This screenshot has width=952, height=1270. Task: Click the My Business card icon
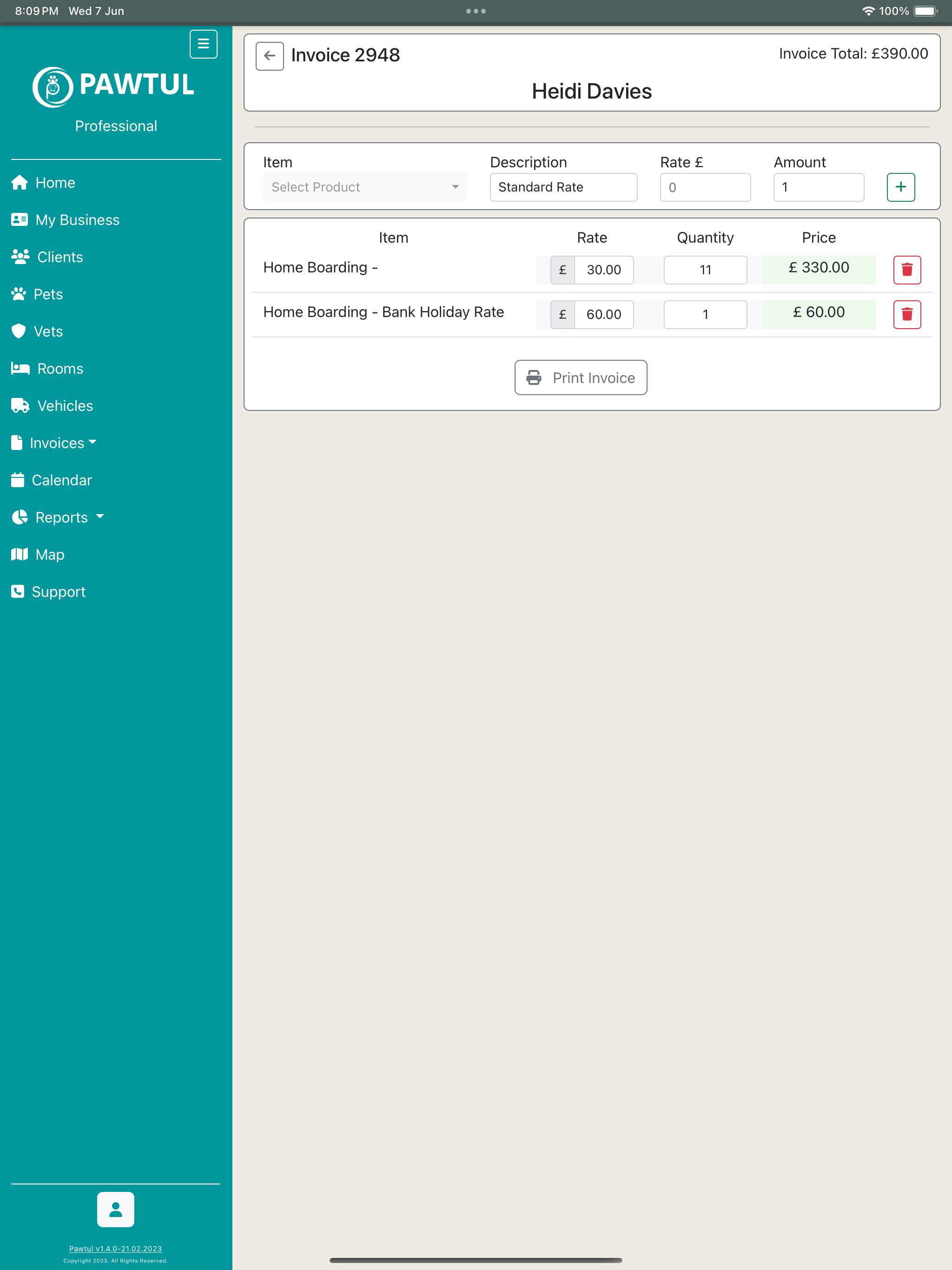pos(20,219)
